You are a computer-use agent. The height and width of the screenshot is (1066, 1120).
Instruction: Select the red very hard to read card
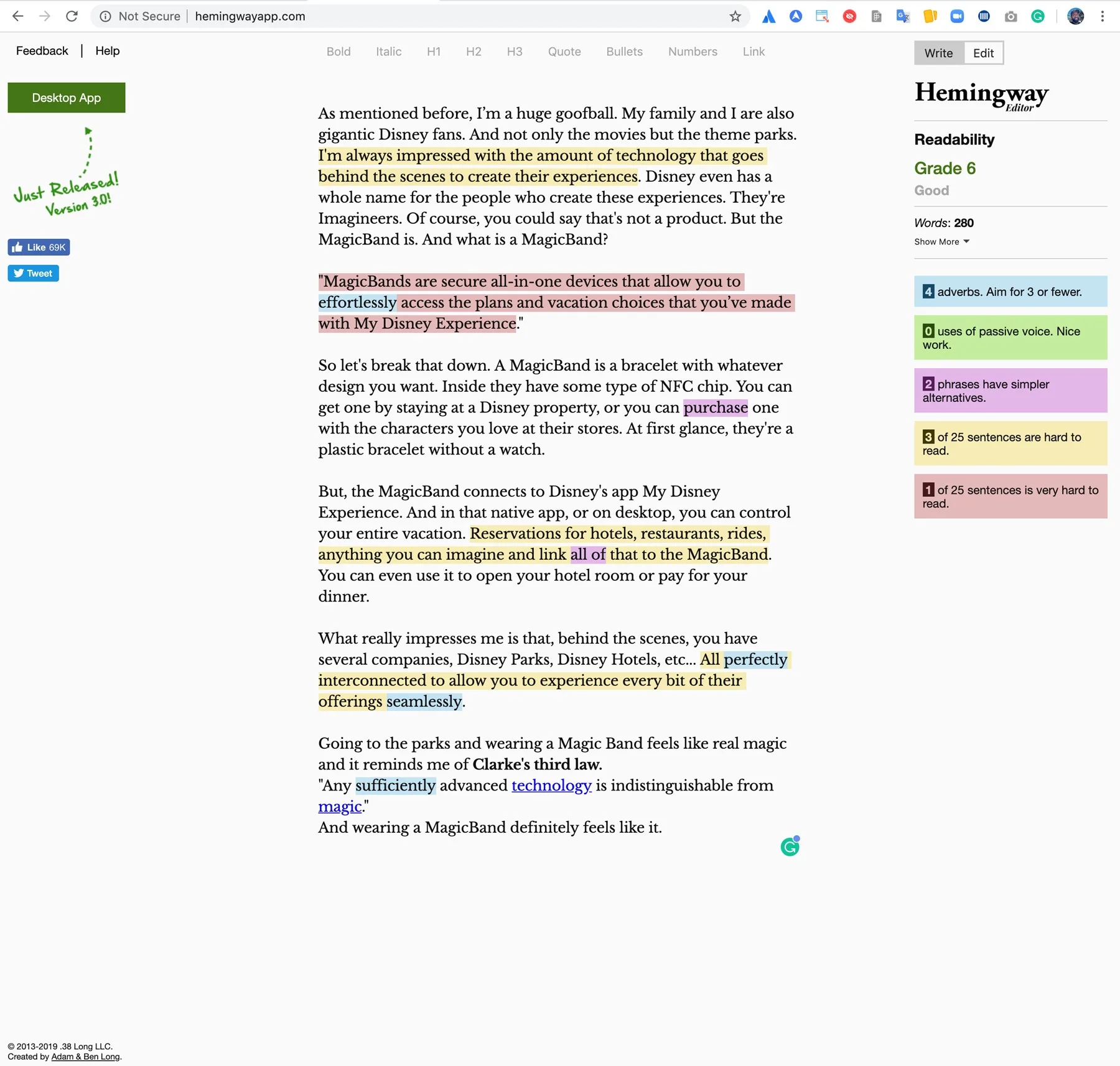[1010, 496]
